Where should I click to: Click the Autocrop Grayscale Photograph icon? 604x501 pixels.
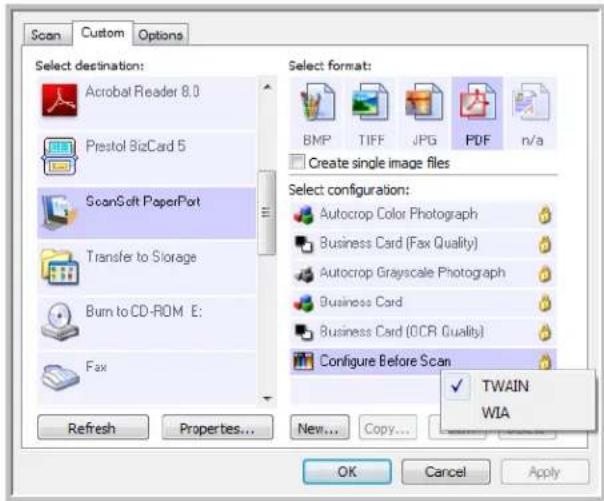[x=304, y=274]
